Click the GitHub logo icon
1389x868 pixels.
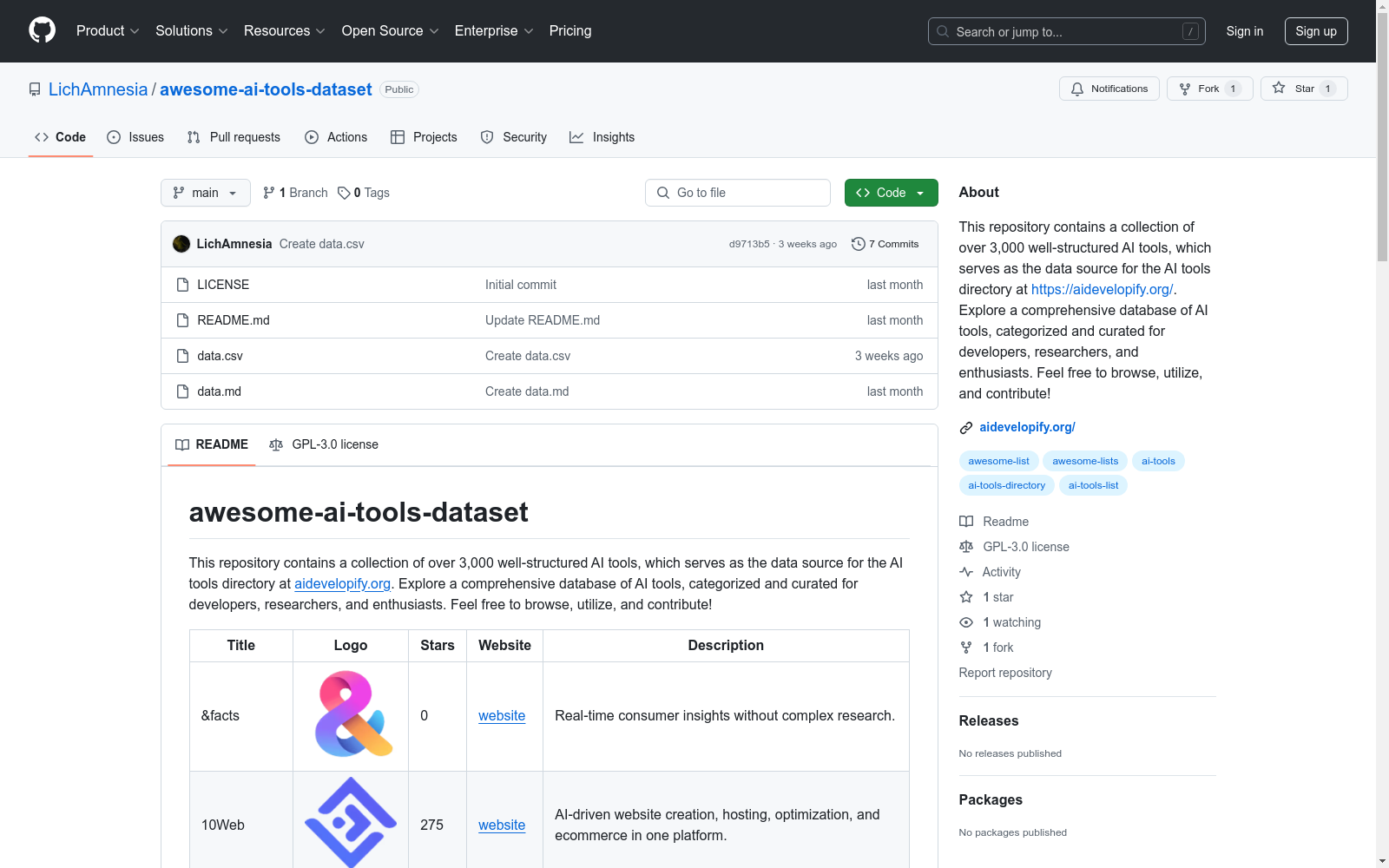click(42, 30)
